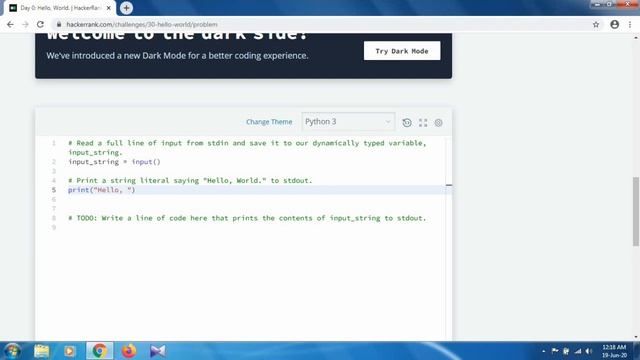Click the Try Dark Mode button
640x360 pixels.
pyautogui.click(x=402, y=51)
